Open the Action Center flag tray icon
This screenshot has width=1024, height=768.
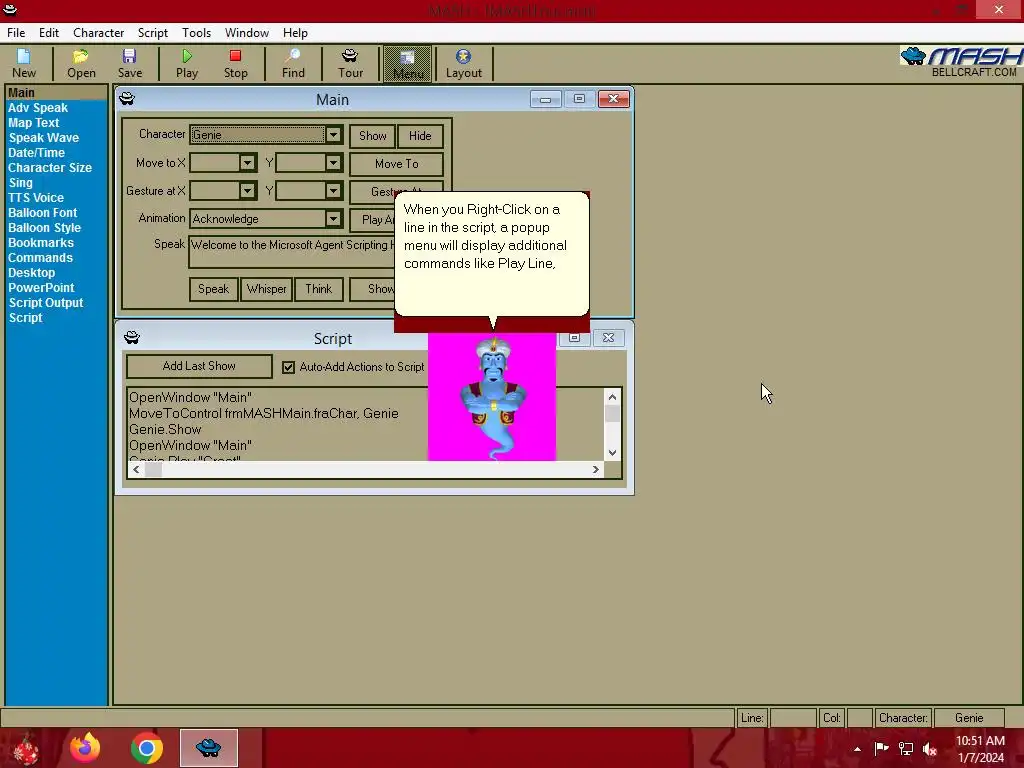882,749
